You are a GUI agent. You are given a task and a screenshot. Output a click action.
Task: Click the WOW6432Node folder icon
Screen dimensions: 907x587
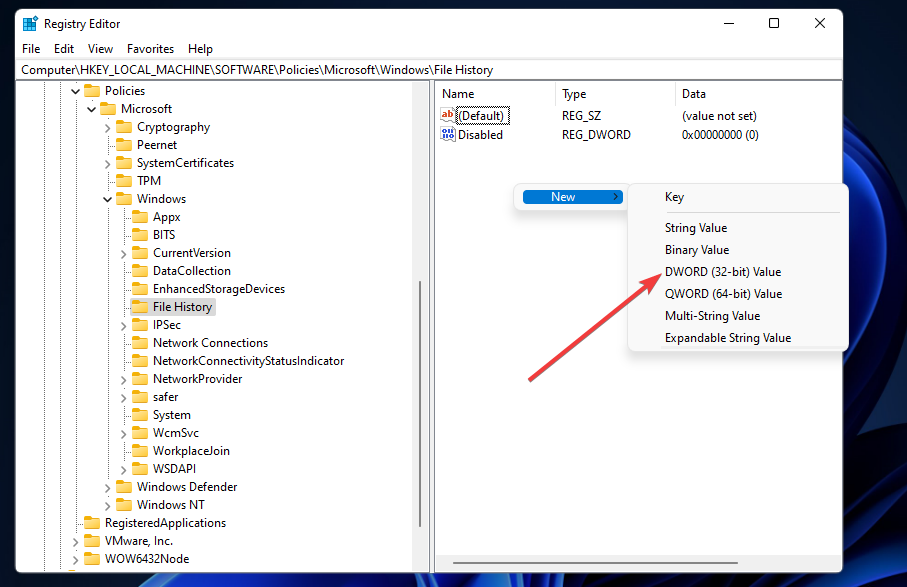coord(92,559)
